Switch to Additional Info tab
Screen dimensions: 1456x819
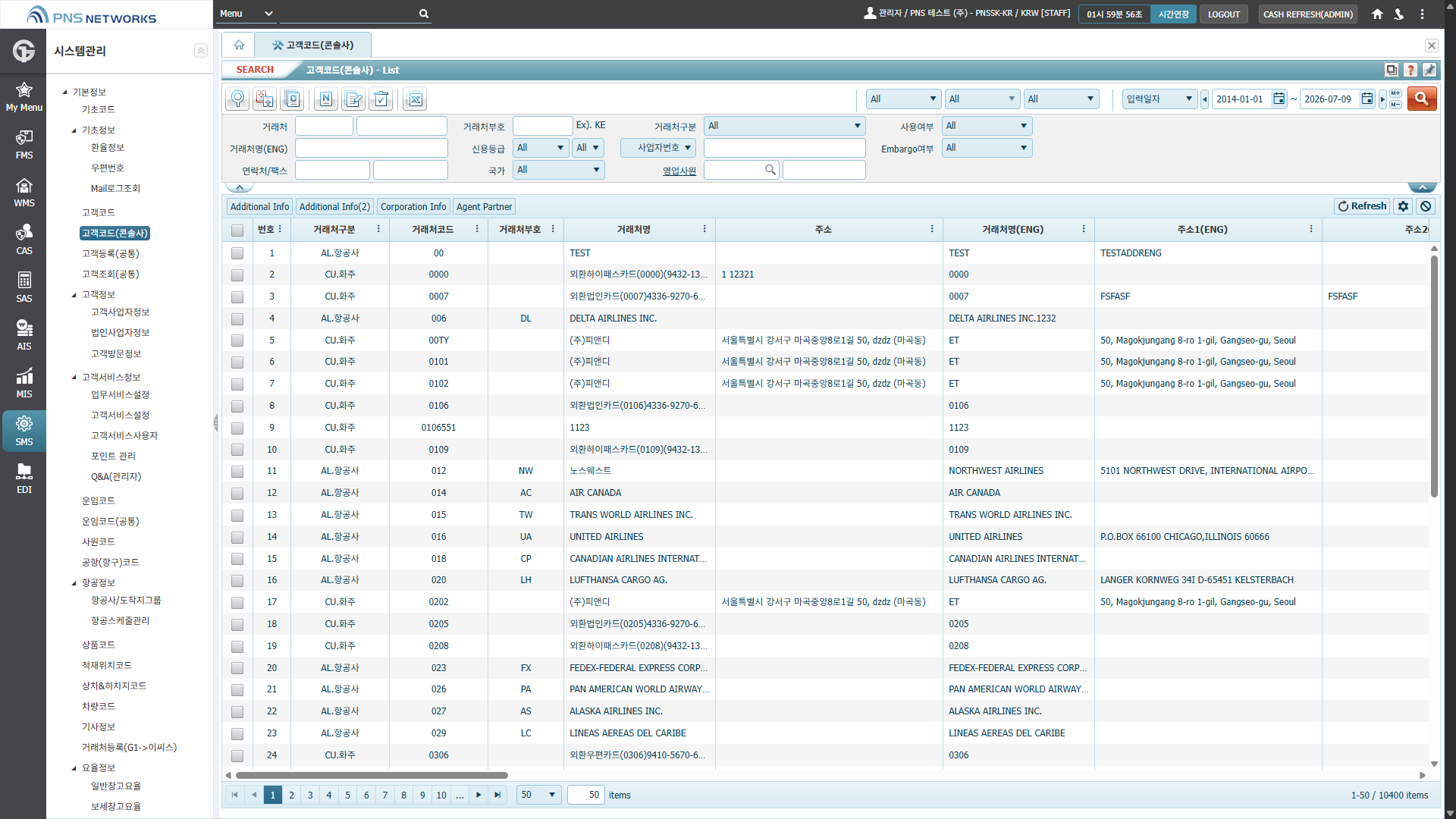pos(259,206)
